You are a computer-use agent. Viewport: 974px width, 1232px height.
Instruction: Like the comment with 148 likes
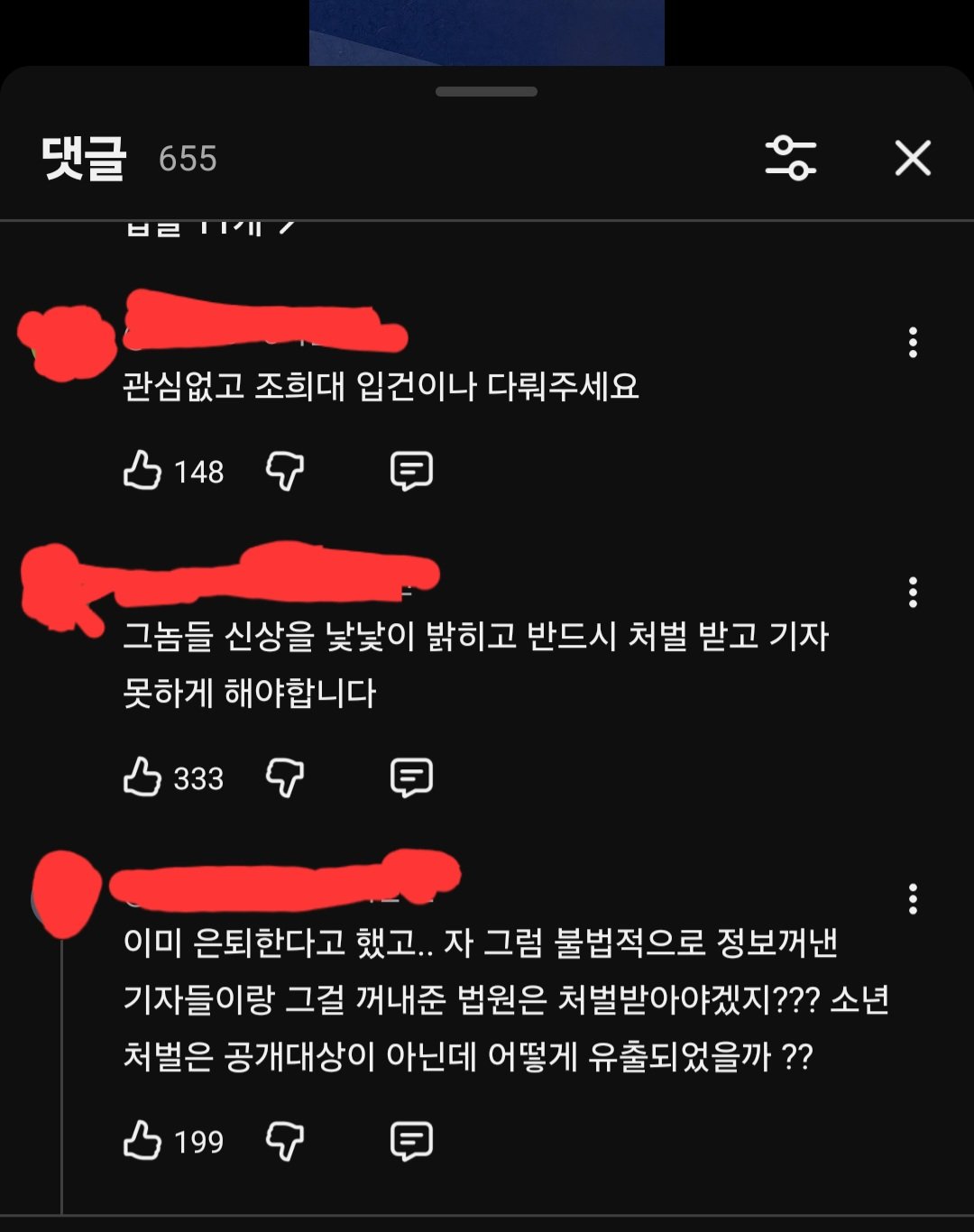(142, 471)
